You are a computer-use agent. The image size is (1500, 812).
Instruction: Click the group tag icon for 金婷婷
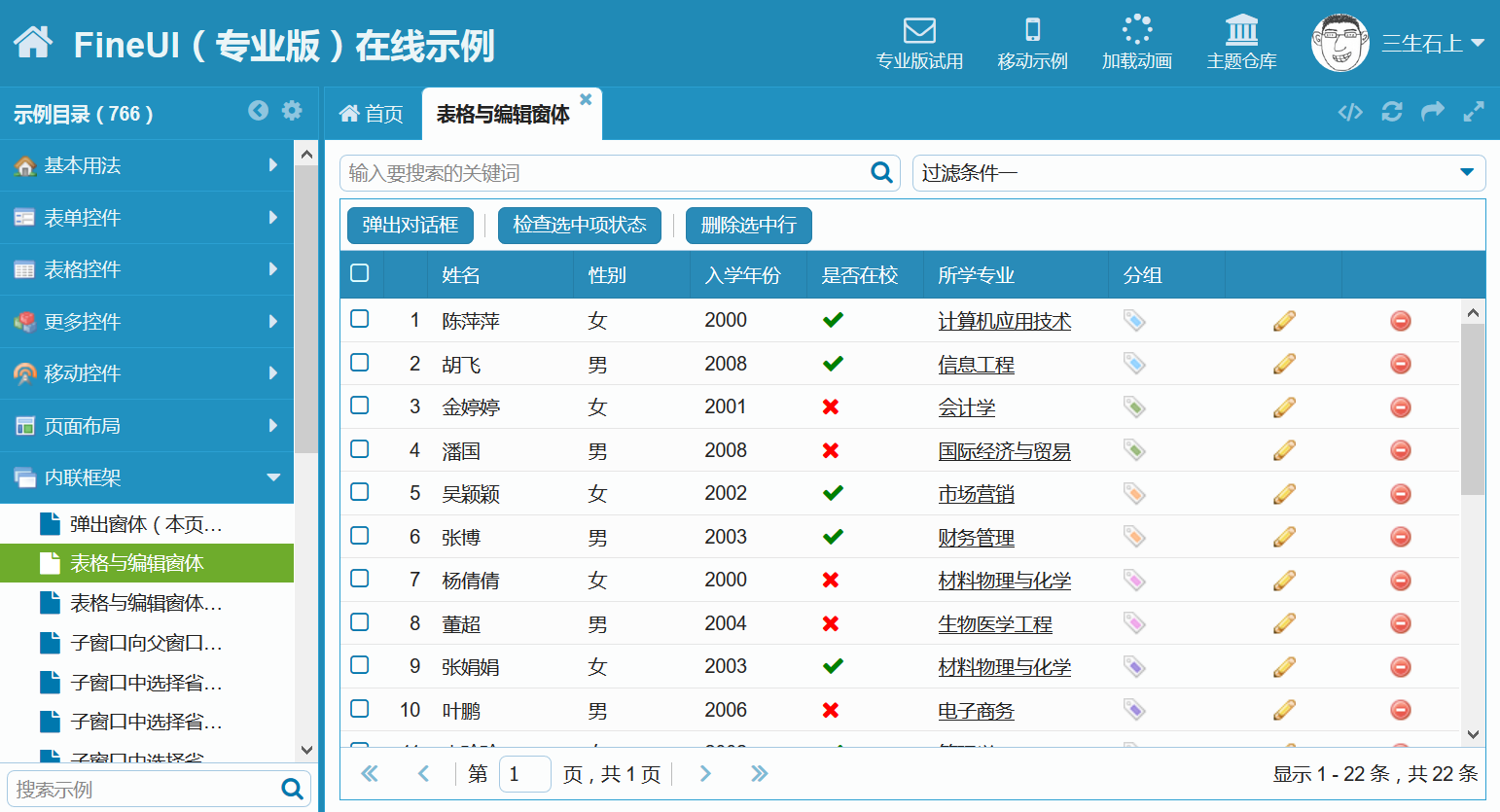point(1134,406)
